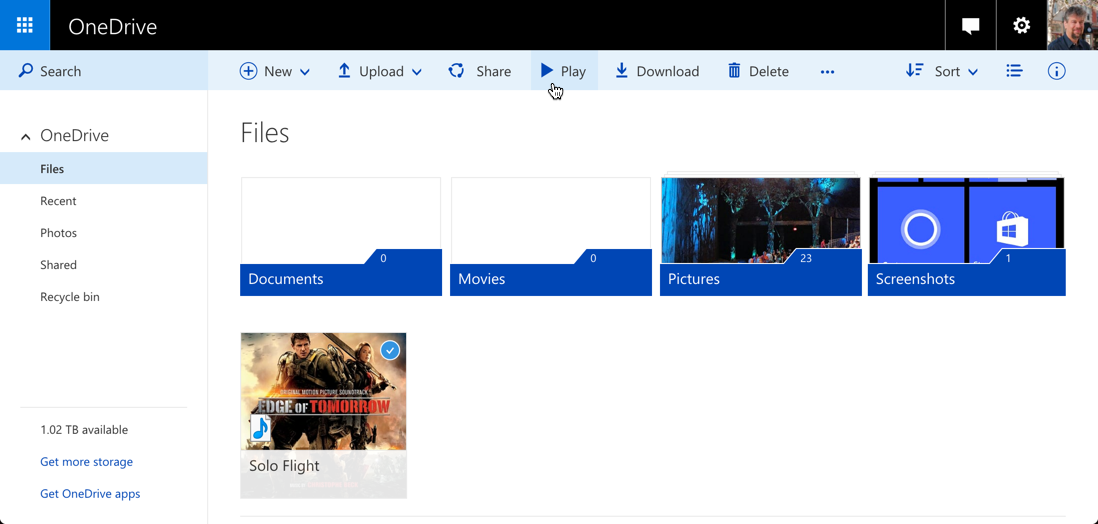
Task: Click the Download toolbar button
Action: [657, 71]
